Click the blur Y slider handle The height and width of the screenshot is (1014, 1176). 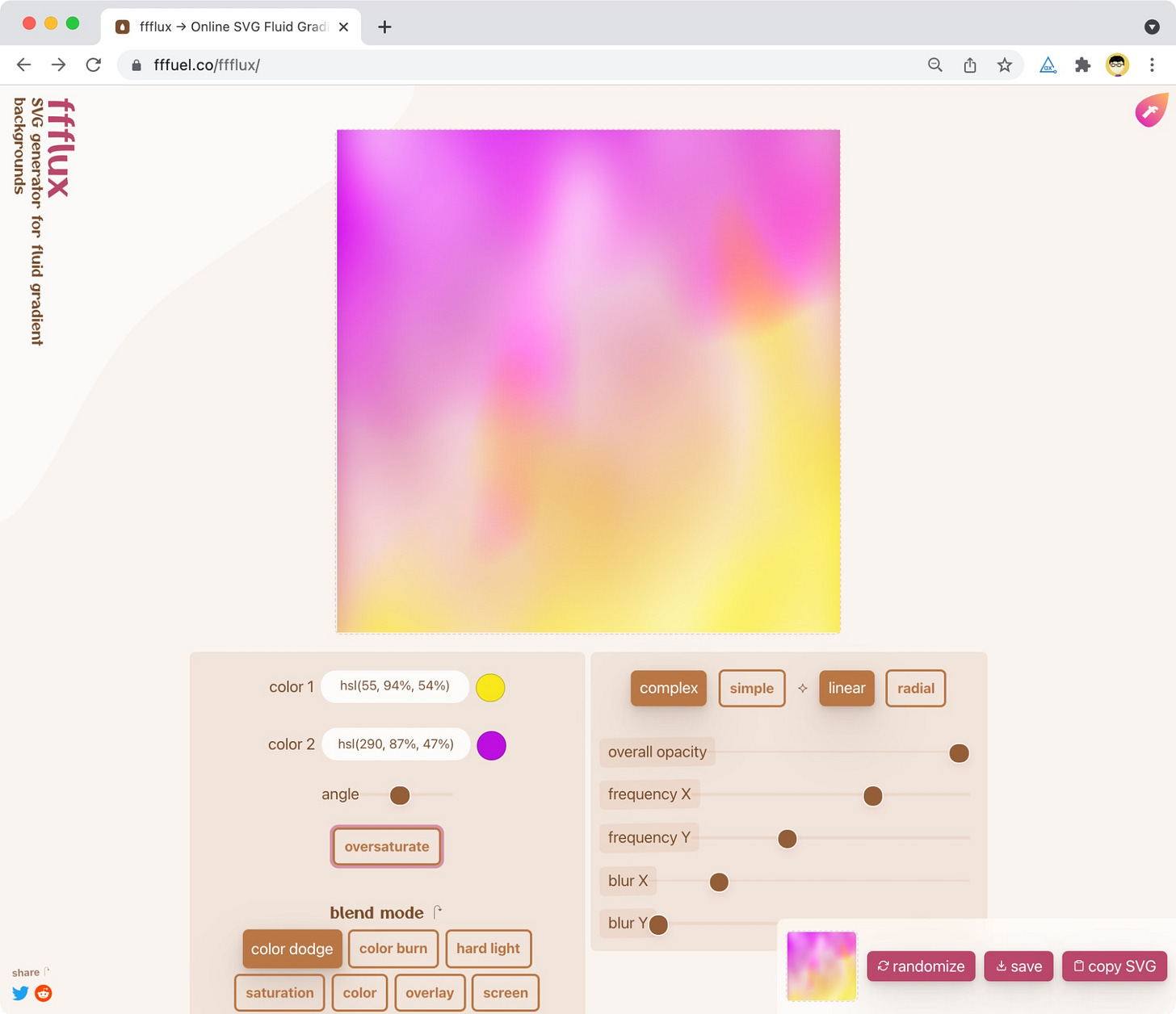[658, 924]
